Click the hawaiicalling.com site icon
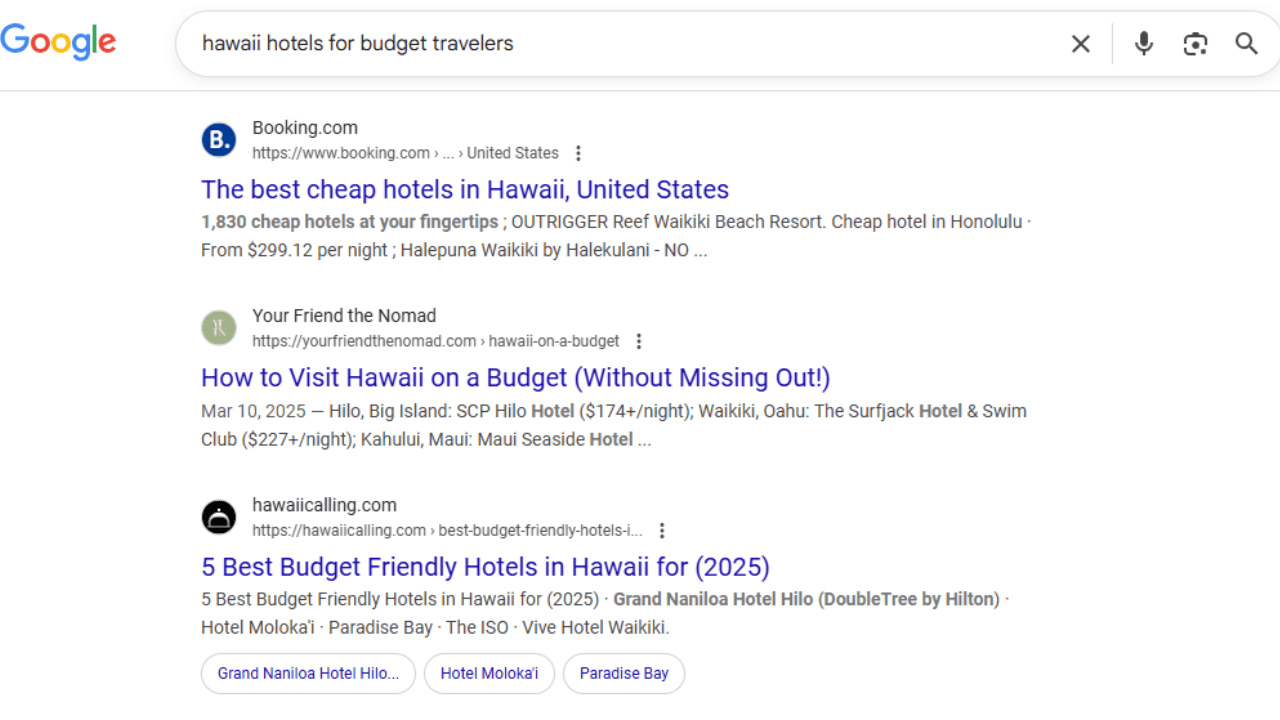The width and height of the screenshot is (1280, 720). pos(218,516)
